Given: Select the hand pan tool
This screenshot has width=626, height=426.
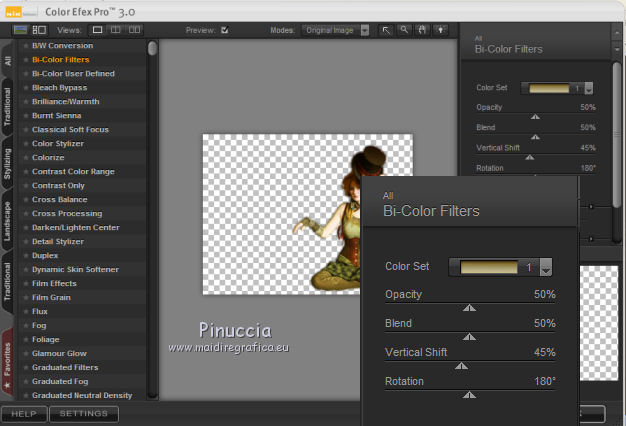Looking at the screenshot, I should pos(422,30).
